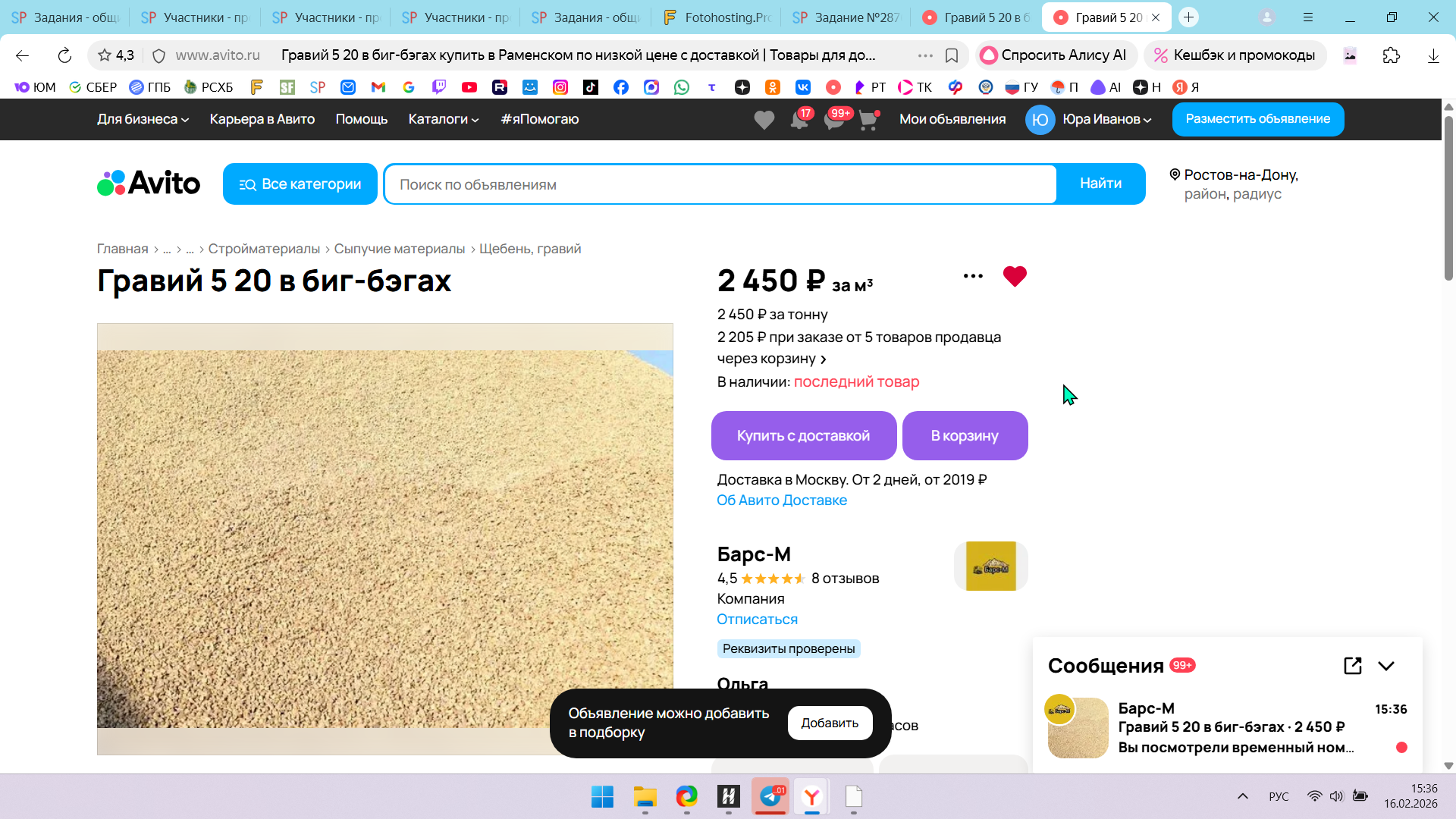1456x819 pixels.
Task: Click the Avito logo
Action: (x=149, y=184)
